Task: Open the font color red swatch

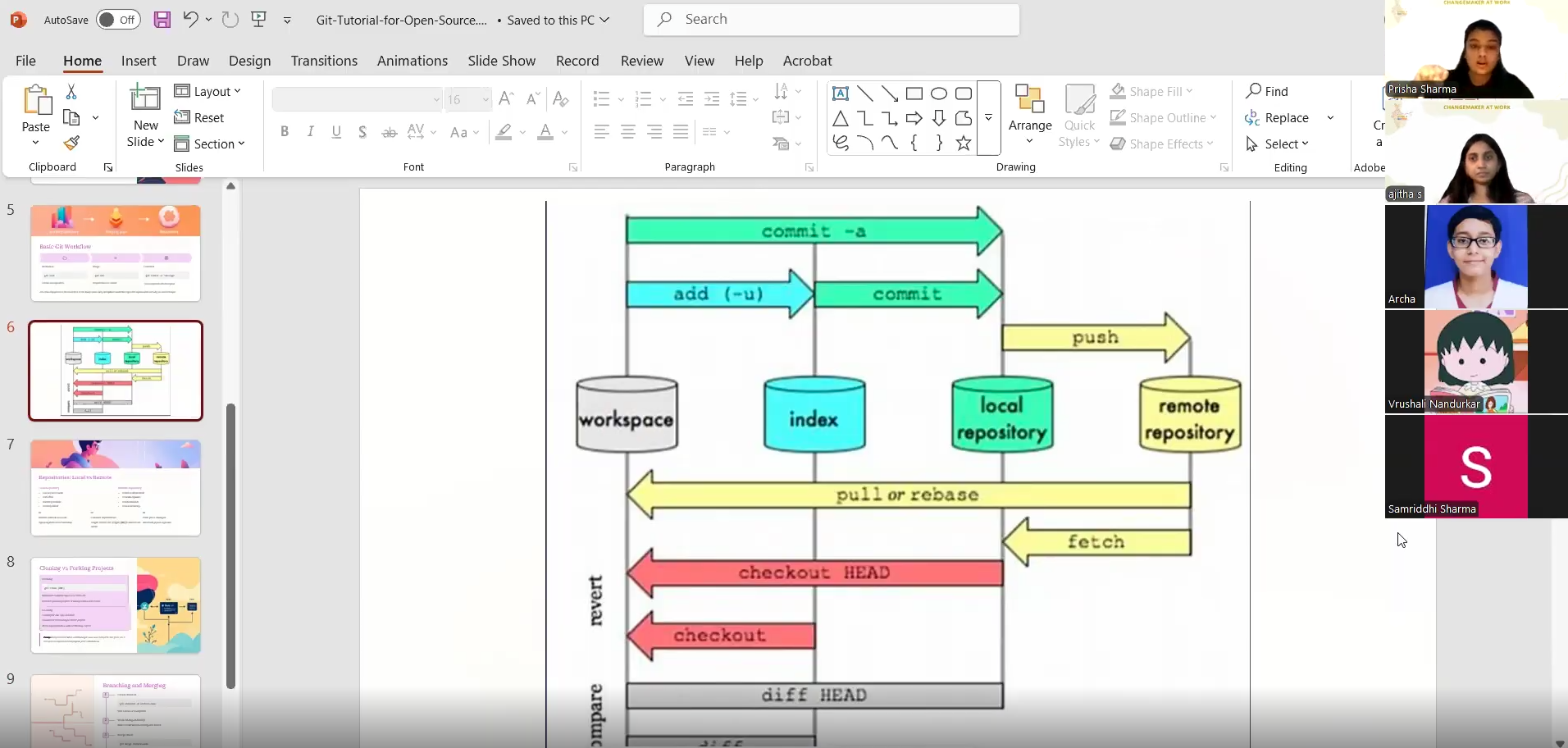Action: tap(545, 132)
